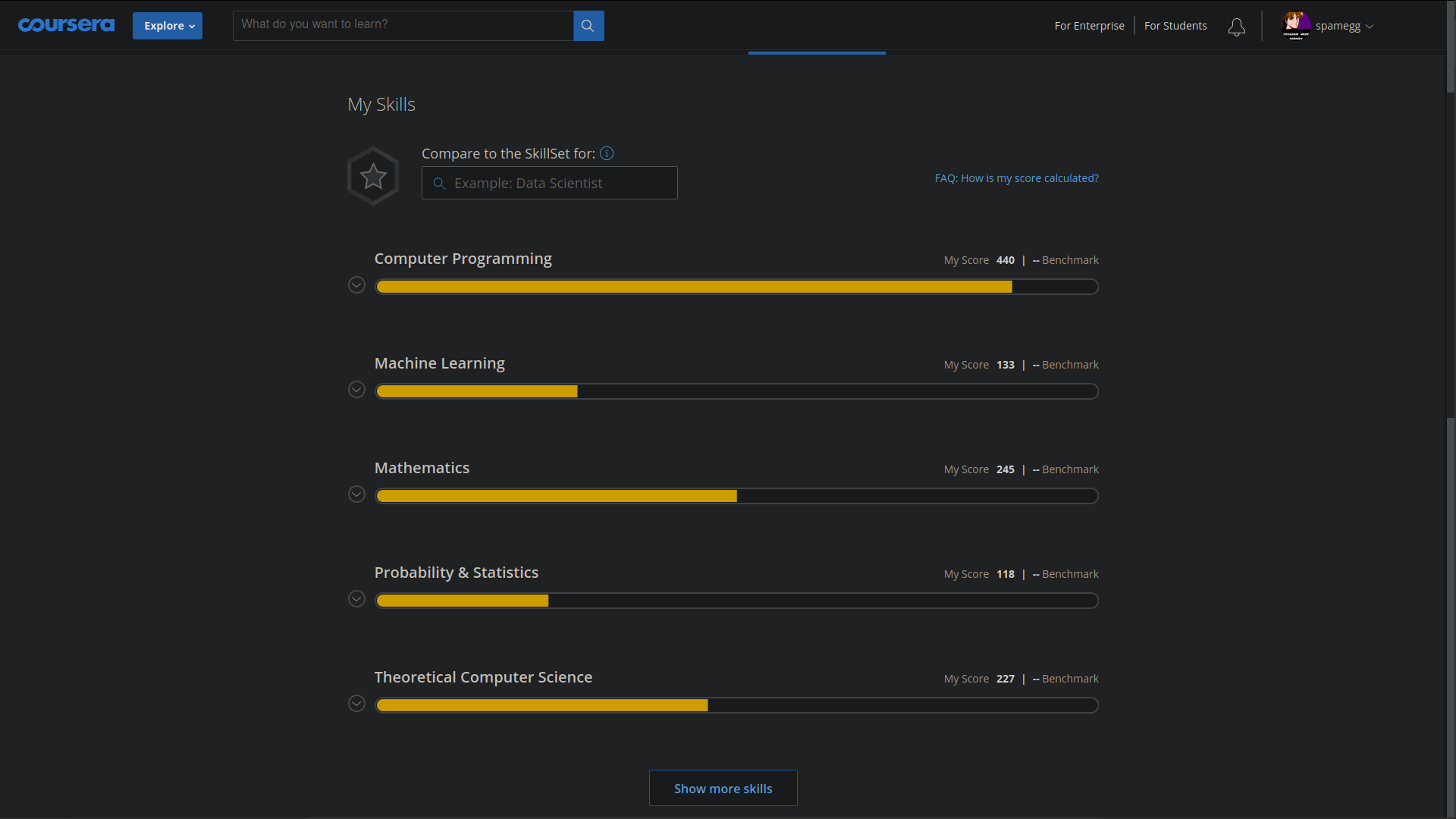Expand Probability & Statistics skill
This screenshot has height=819, width=1456.
click(356, 599)
